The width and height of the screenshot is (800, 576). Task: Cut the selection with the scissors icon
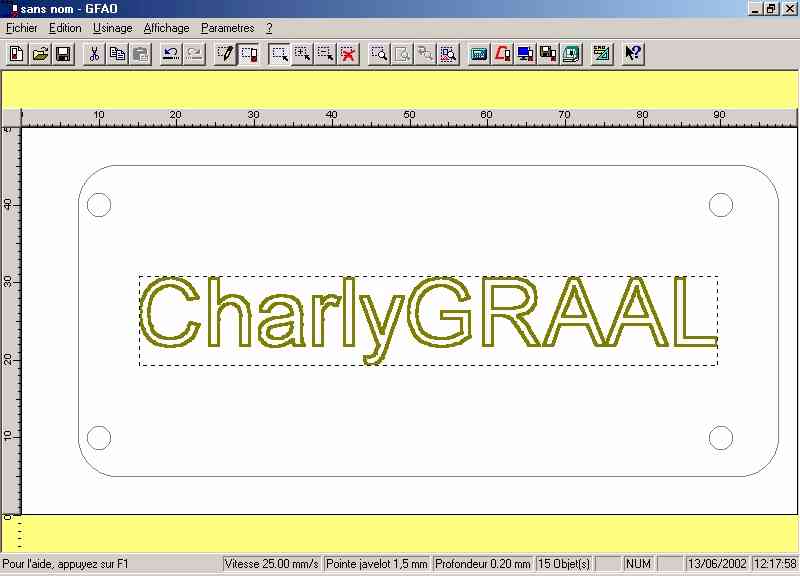(x=94, y=54)
